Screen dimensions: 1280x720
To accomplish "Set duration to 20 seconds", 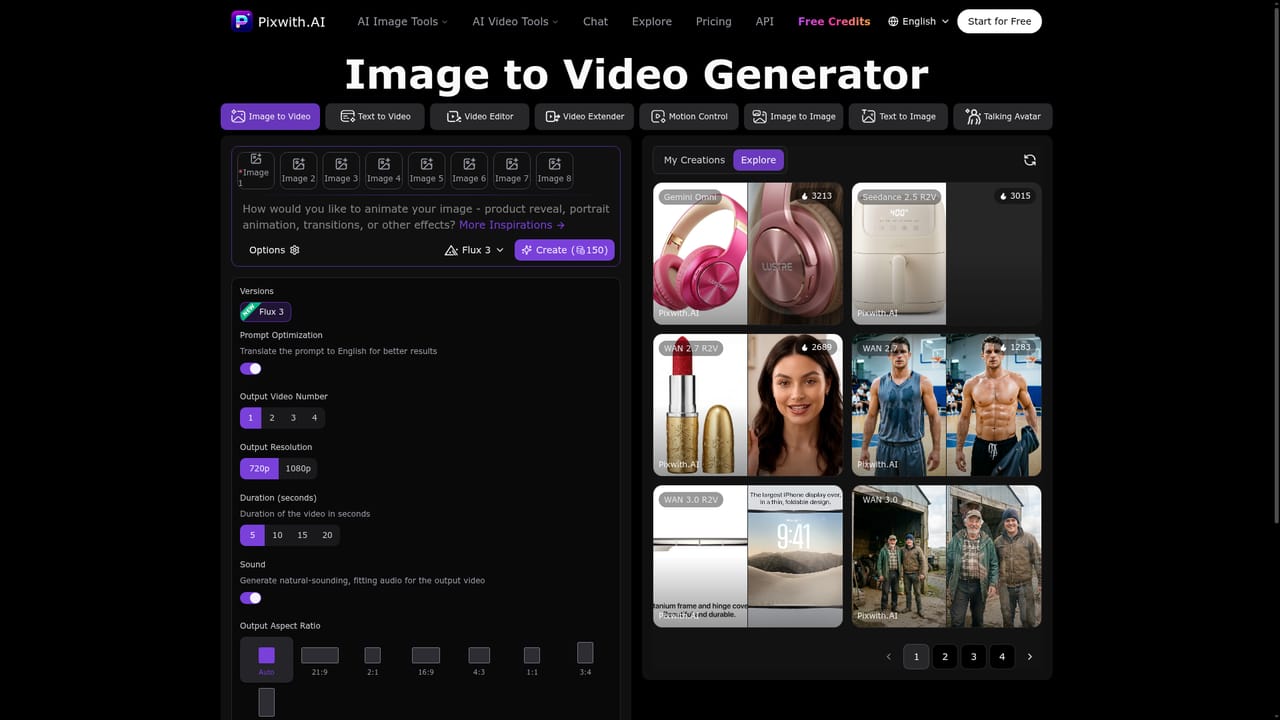I will pyautogui.click(x=327, y=535).
